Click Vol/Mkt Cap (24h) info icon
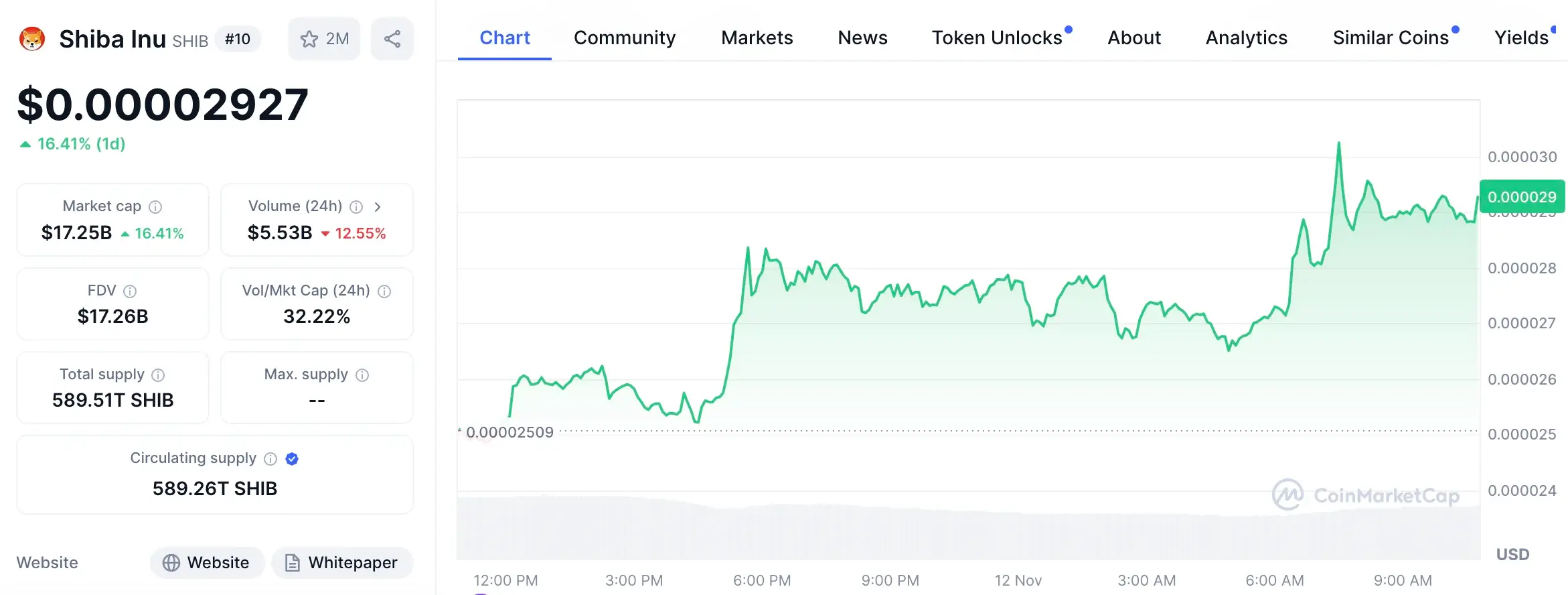 tap(384, 291)
